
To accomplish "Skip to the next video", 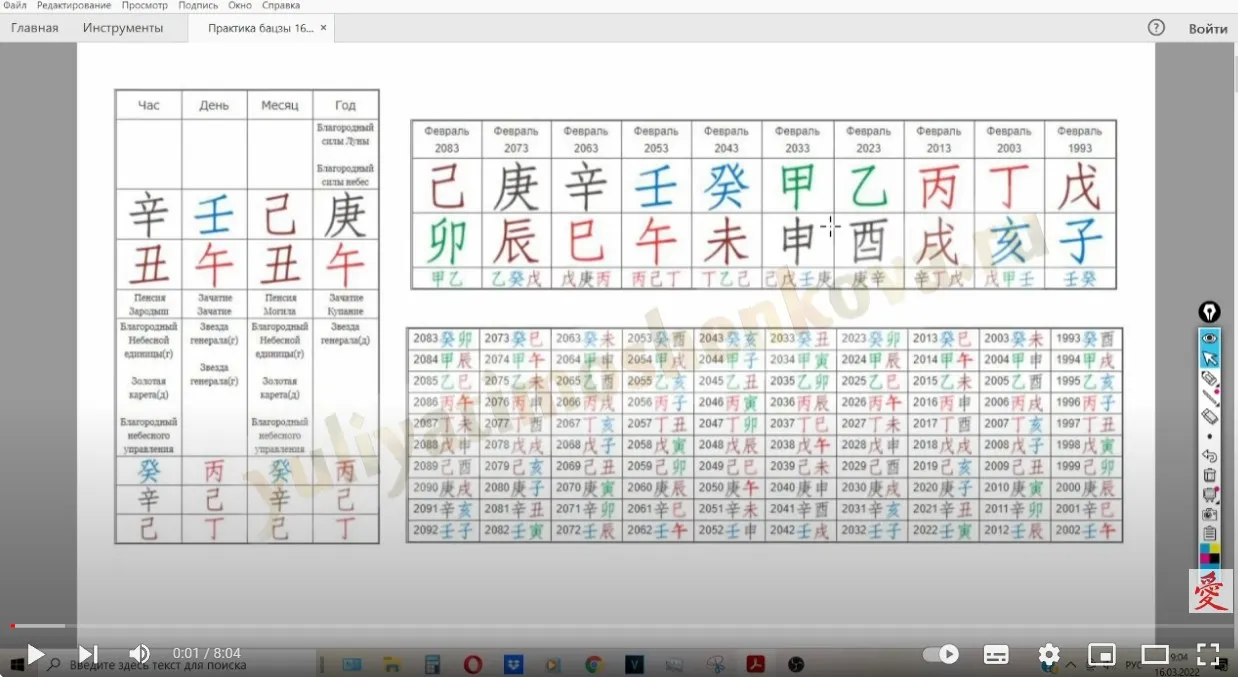I will tap(88, 654).
